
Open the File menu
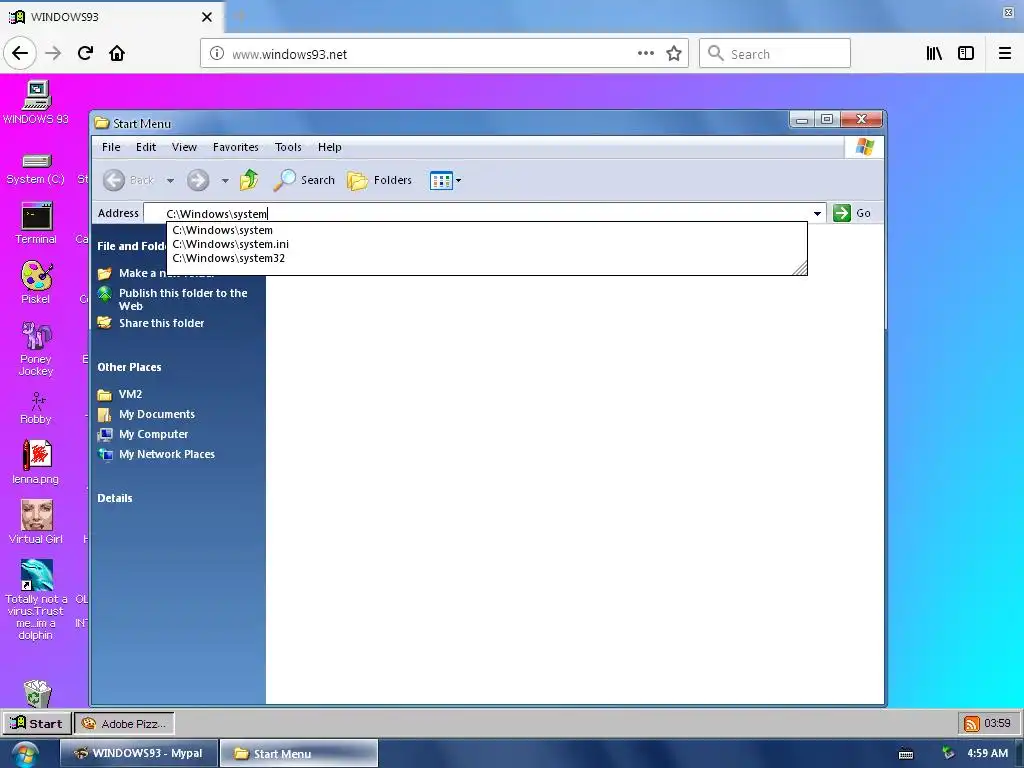(x=111, y=147)
